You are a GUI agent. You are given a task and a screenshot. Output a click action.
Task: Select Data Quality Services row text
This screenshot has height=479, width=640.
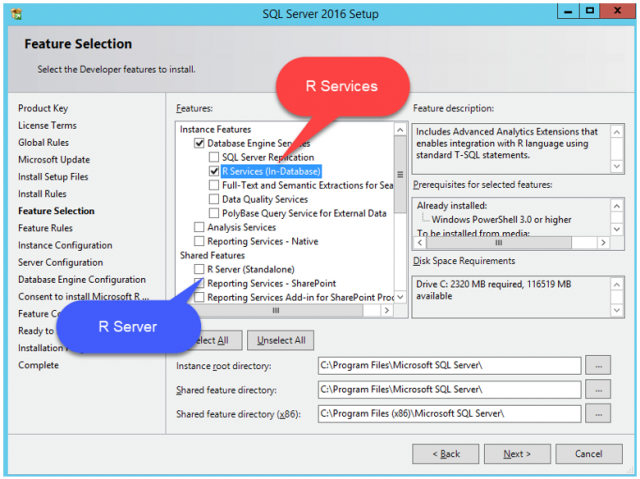click(265, 199)
